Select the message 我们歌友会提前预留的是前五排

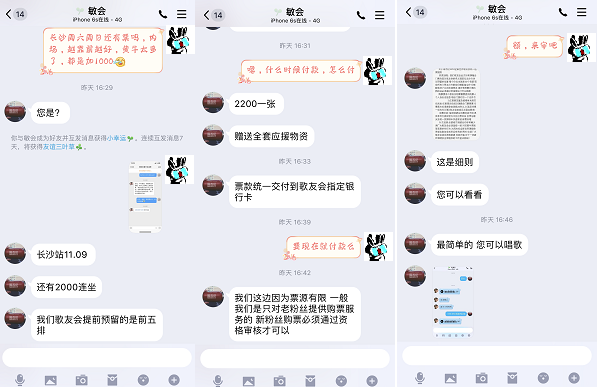(97, 325)
